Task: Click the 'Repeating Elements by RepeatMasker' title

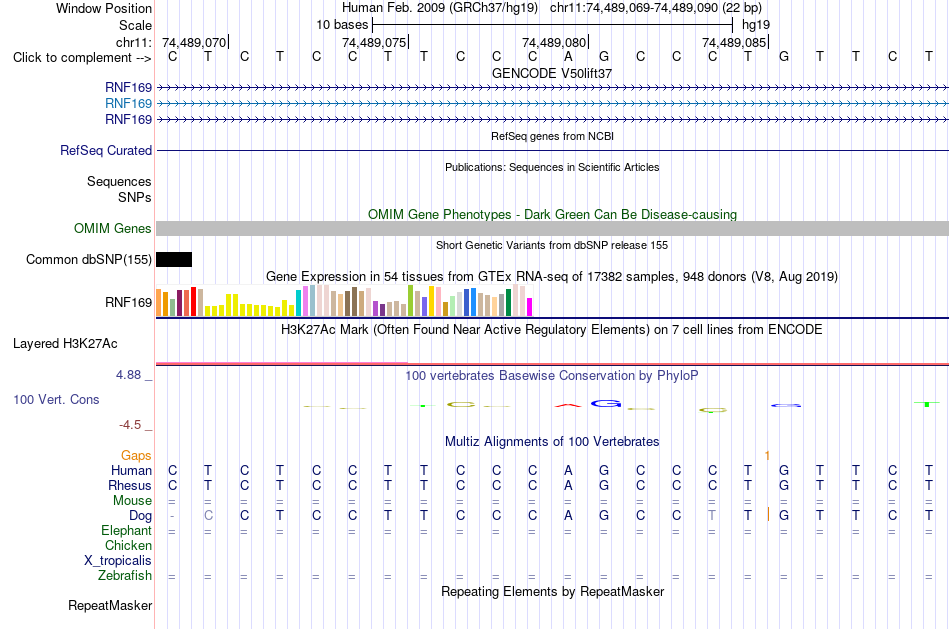Action: [x=552, y=592]
